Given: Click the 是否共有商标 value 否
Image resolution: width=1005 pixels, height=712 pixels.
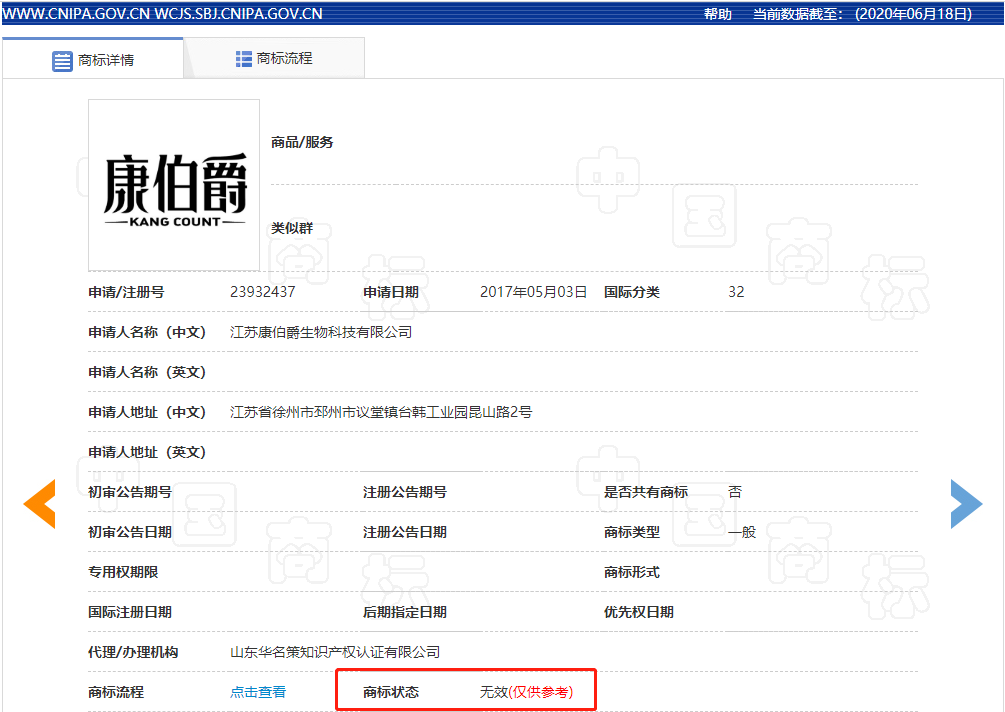Looking at the screenshot, I should tap(735, 492).
